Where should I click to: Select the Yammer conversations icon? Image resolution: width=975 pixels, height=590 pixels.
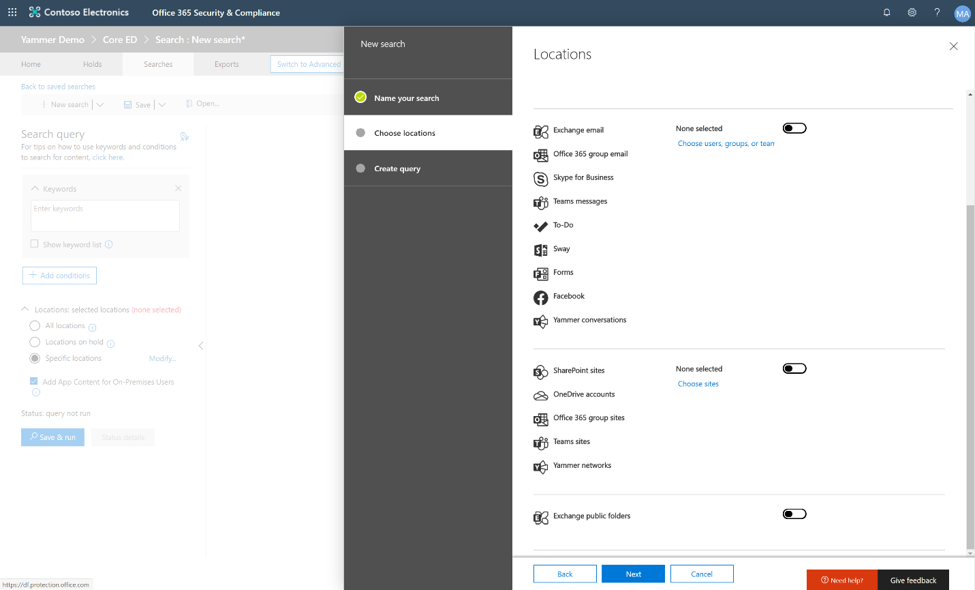tap(540, 320)
